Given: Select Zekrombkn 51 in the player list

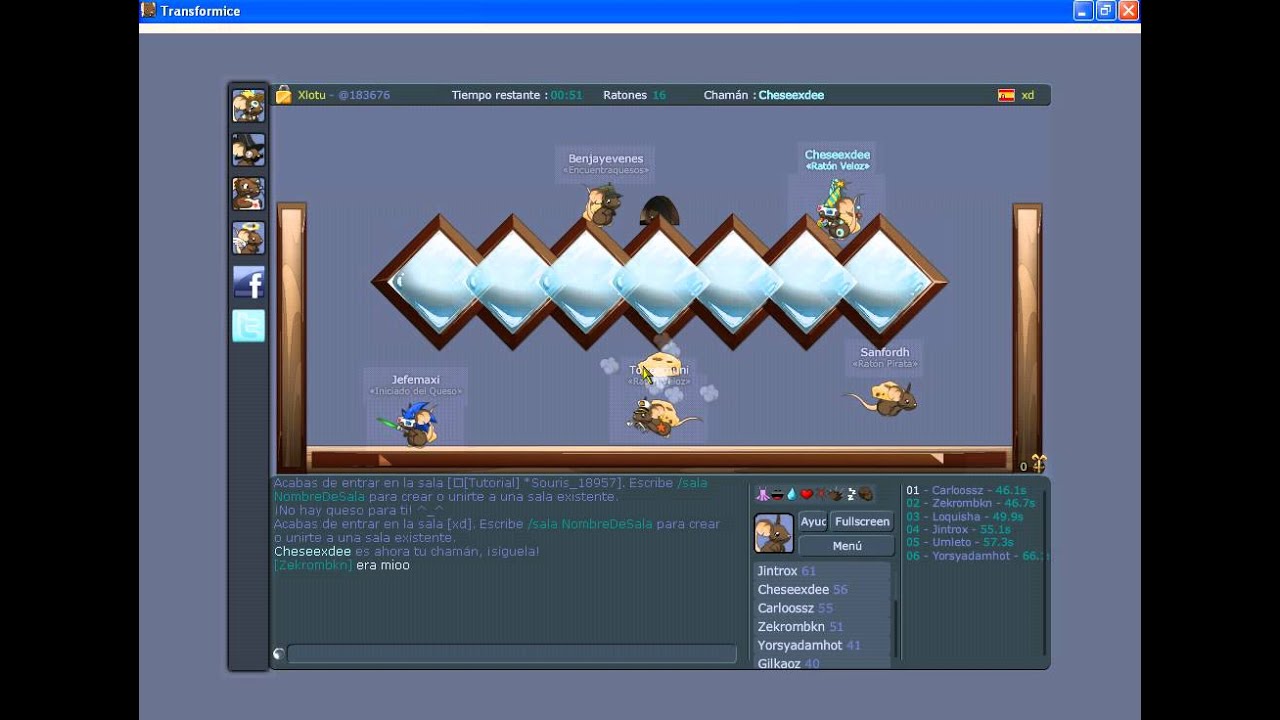Looking at the screenshot, I should (821, 627).
